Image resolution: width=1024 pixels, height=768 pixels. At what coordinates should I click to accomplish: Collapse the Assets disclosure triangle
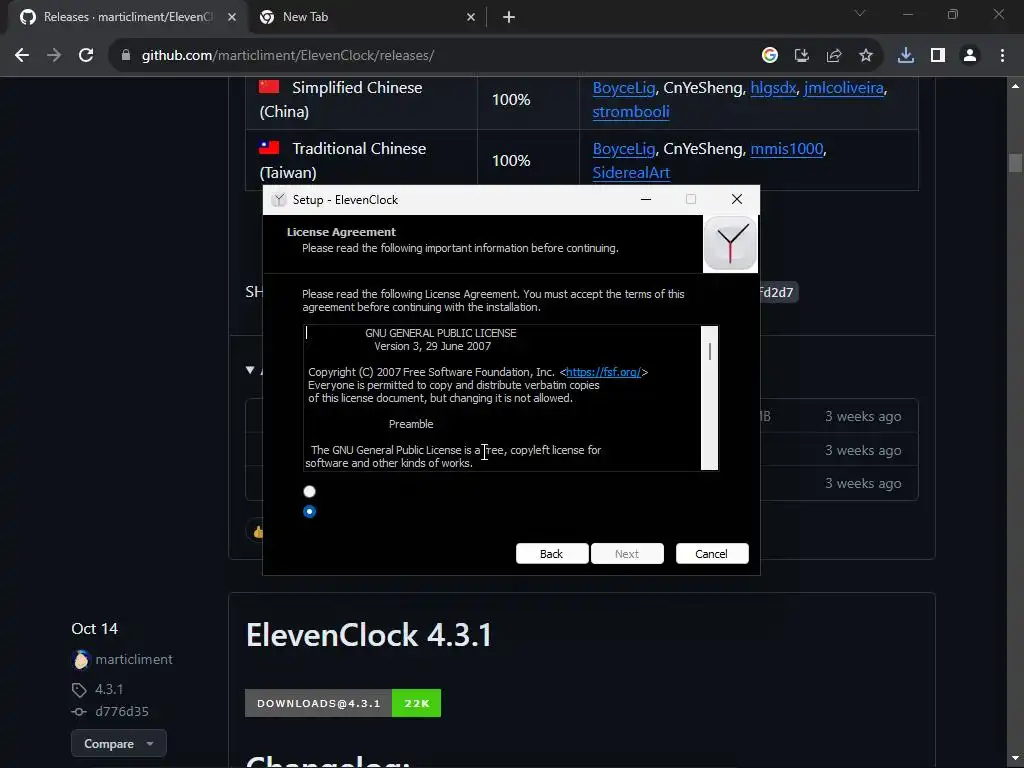point(250,370)
